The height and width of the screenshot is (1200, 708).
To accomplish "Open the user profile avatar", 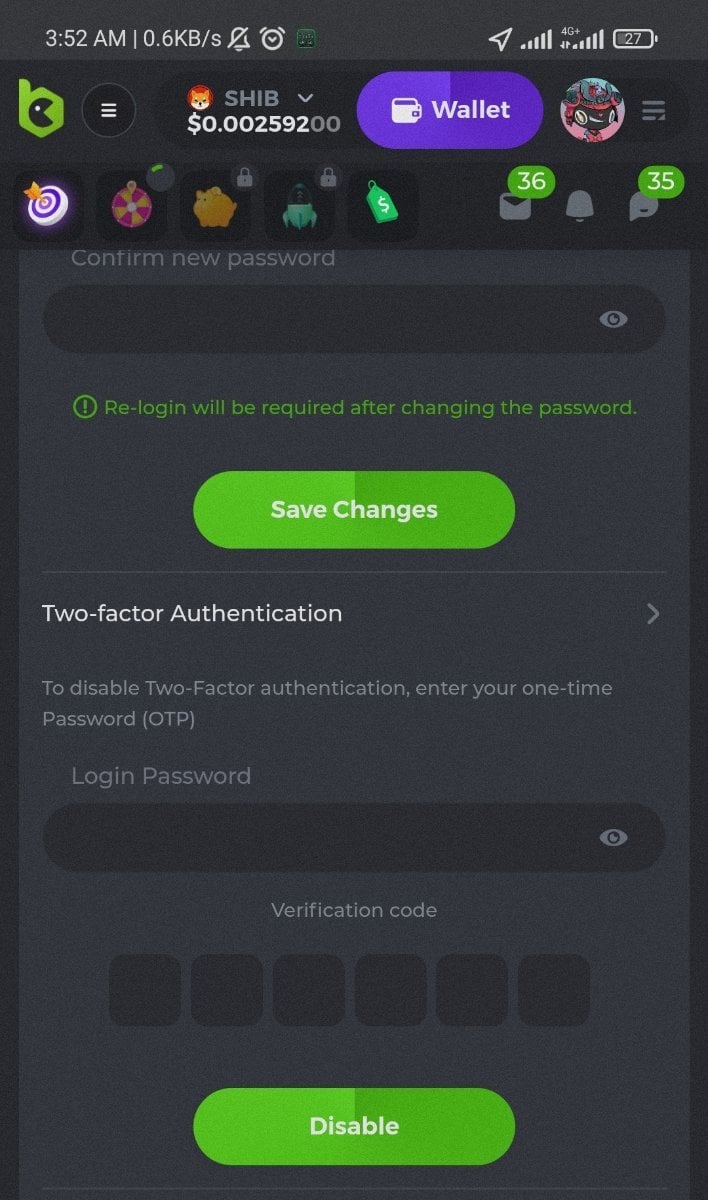I will pos(592,110).
